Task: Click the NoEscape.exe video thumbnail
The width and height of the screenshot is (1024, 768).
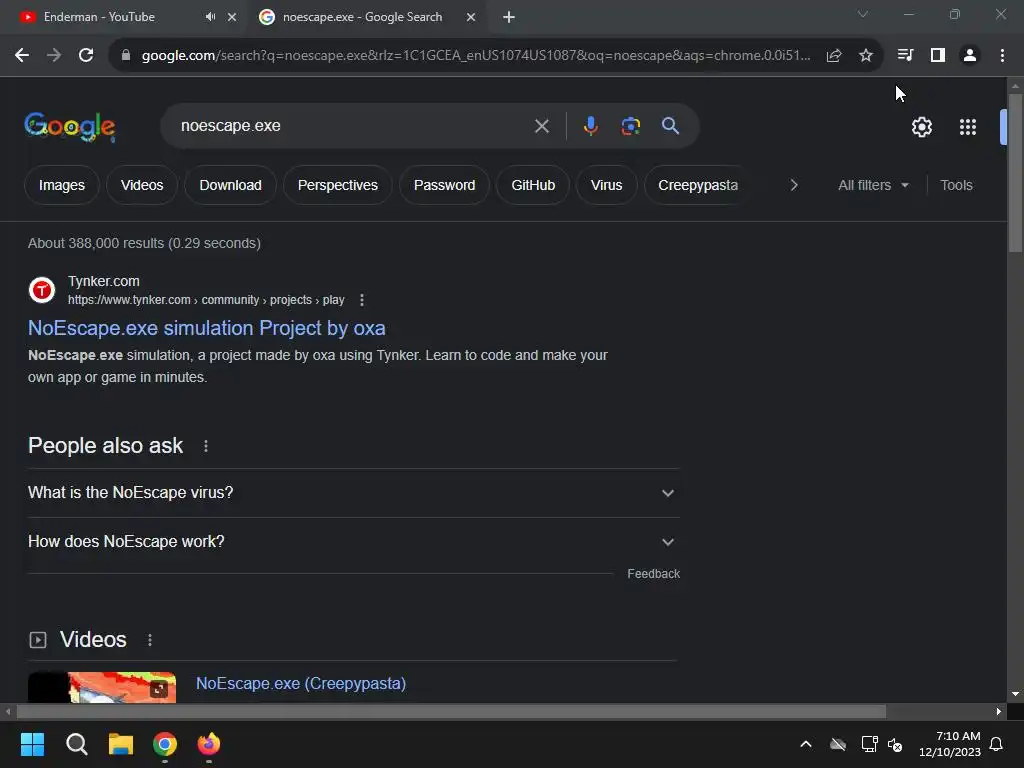Action: [x=102, y=688]
